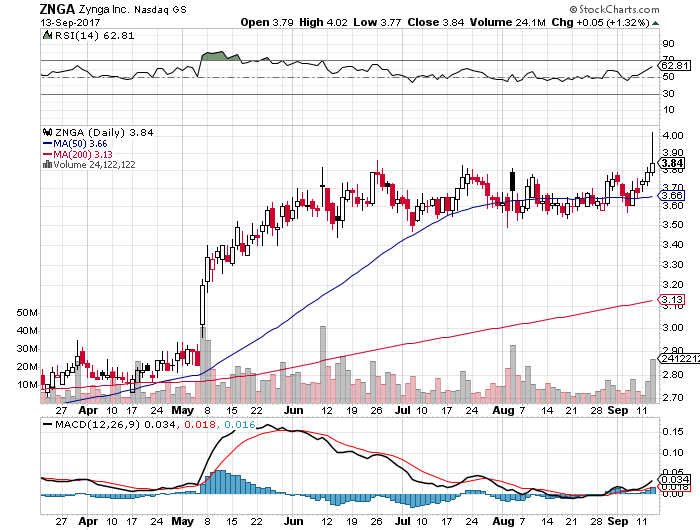700x530 pixels.
Task: Click the red 3.13 MA(200) price tag
Action: [x=672, y=300]
